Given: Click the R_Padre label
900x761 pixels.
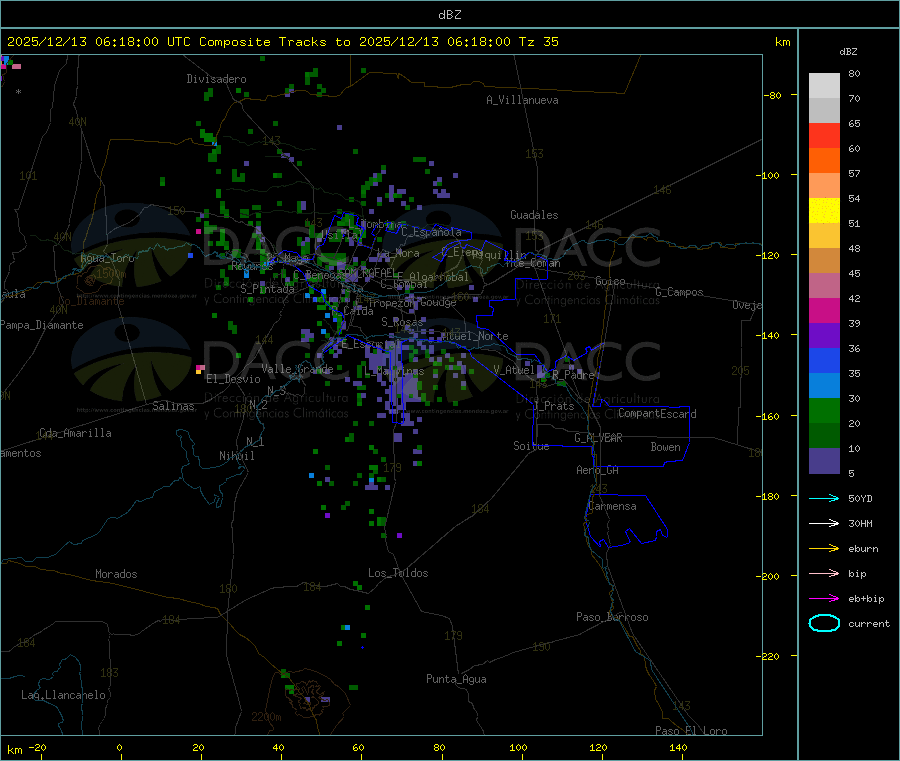Looking at the screenshot, I should 573,375.
